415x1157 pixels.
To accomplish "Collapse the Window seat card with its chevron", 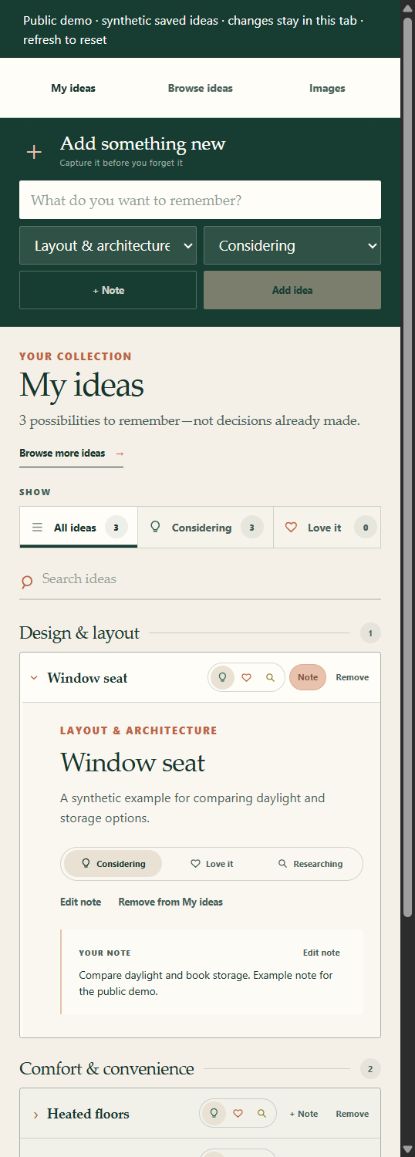I will pyautogui.click(x=34, y=677).
